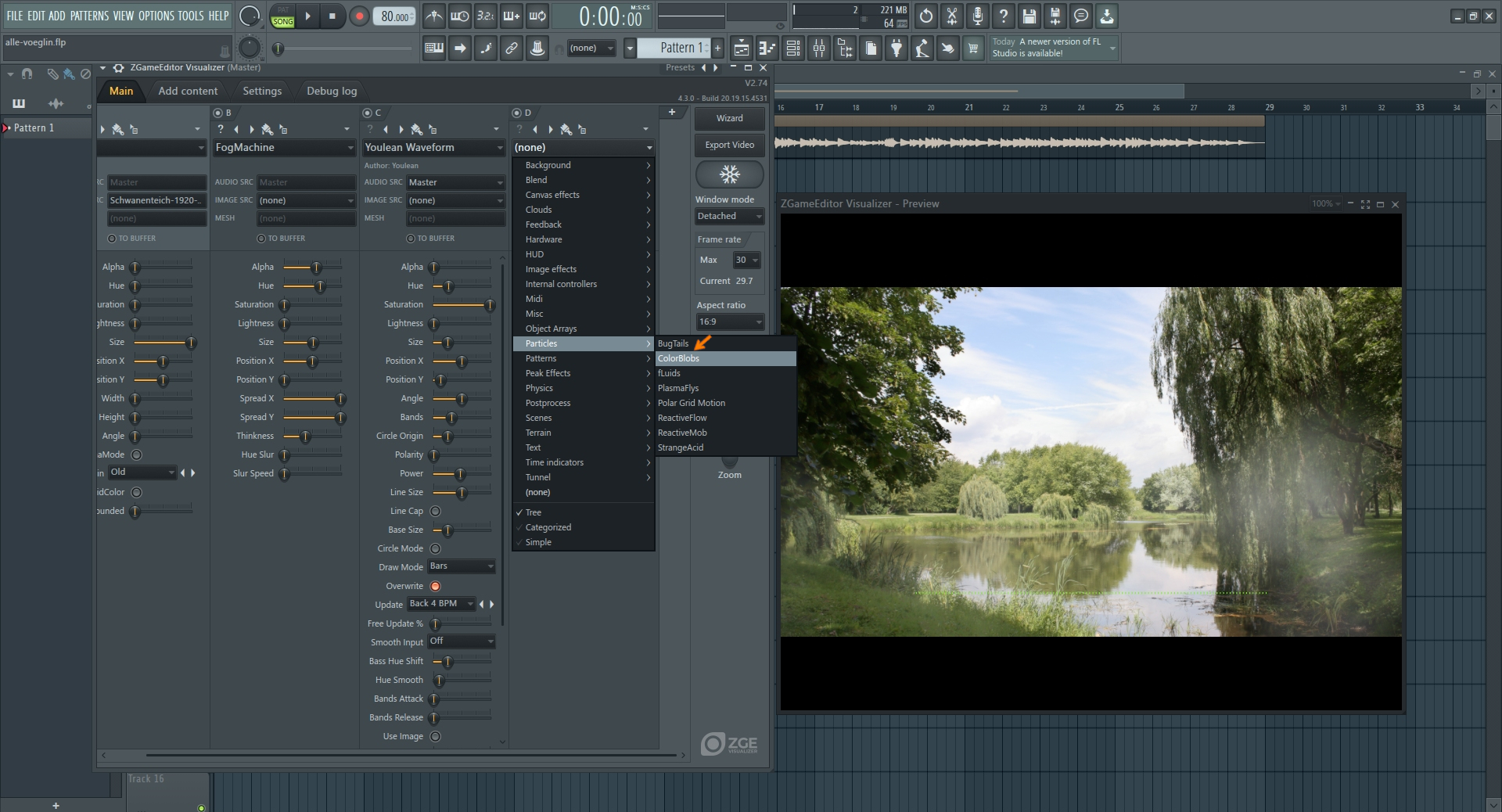Select ColorBlobs from Particles submenu

pyautogui.click(x=726, y=358)
